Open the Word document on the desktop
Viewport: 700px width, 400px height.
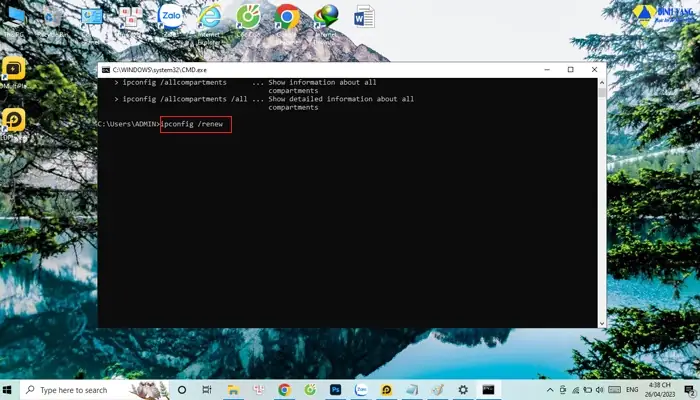coord(364,17)
